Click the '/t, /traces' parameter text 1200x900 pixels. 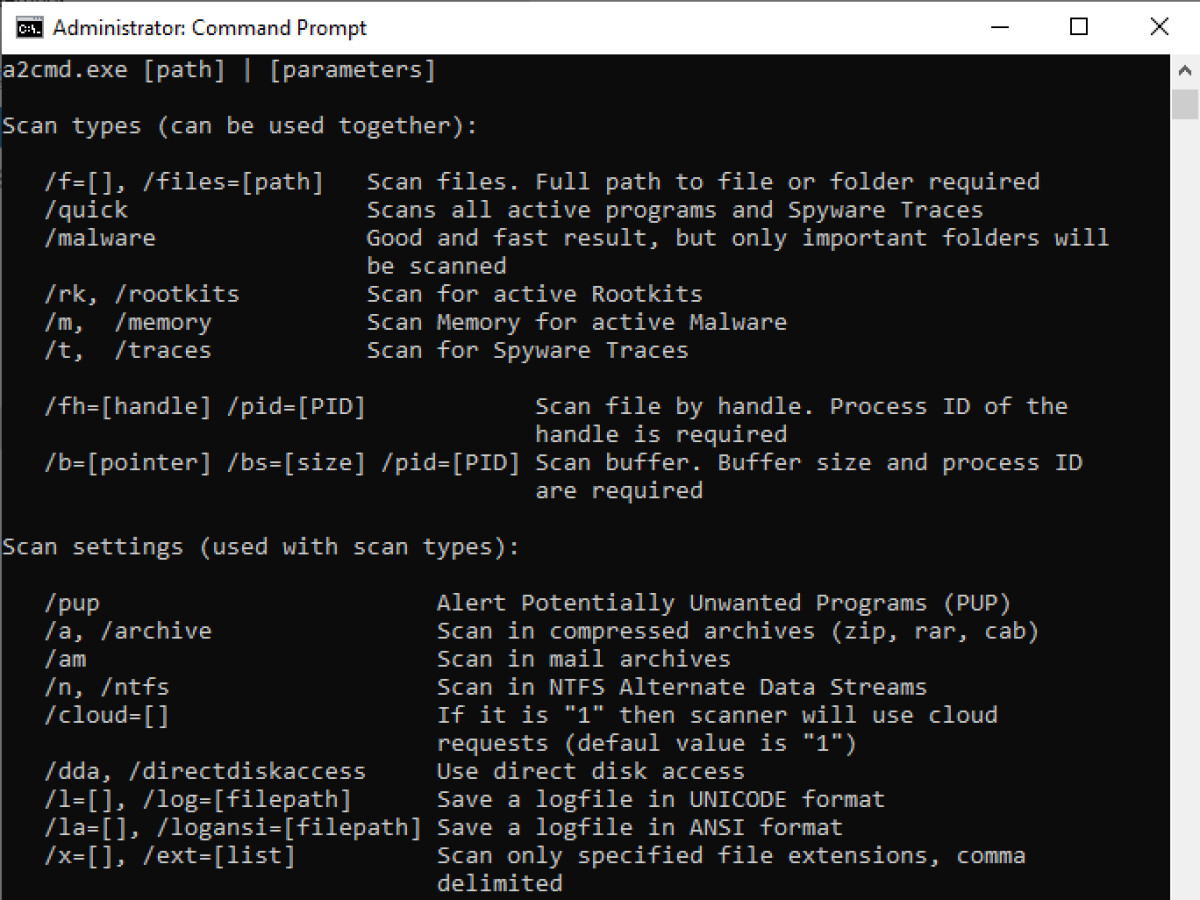click(x=128, y=350)
